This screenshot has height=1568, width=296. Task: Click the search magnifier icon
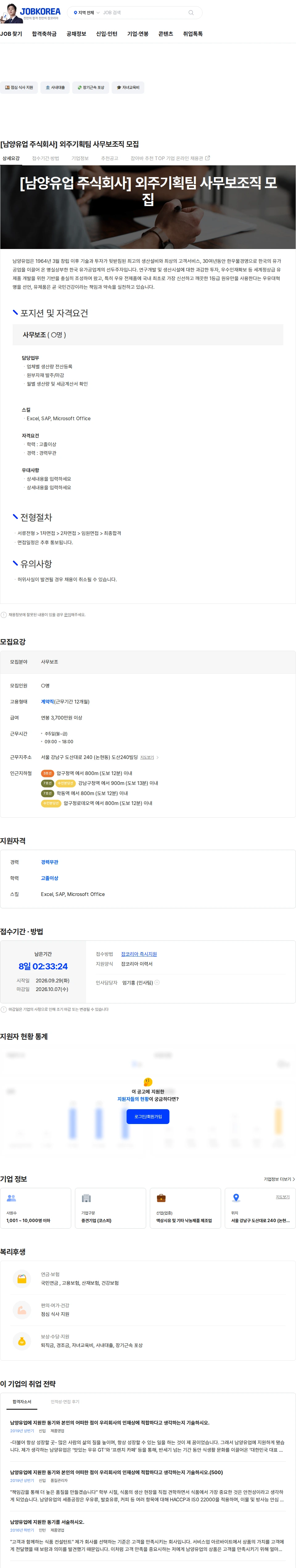191,12
